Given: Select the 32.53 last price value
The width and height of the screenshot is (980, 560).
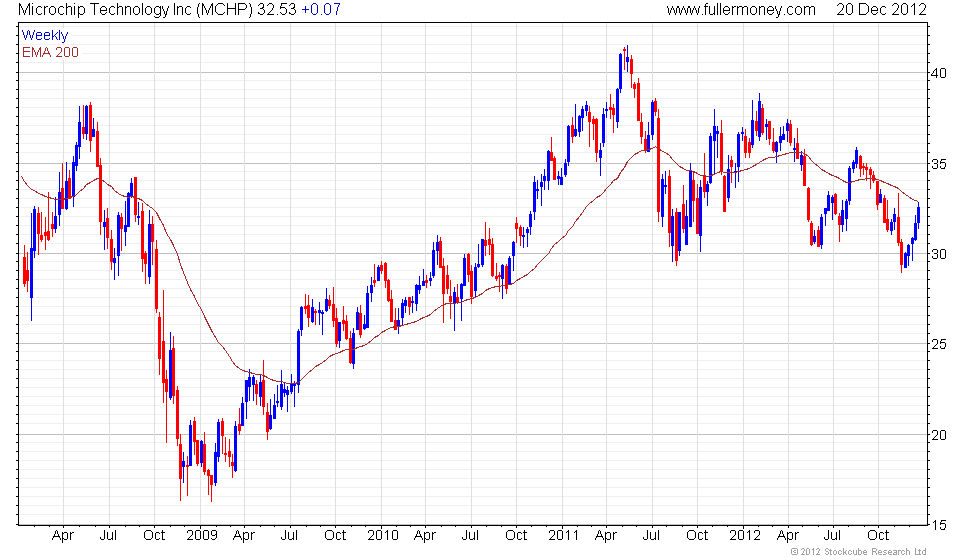Looking at the screenshot, I should point(276,9).
